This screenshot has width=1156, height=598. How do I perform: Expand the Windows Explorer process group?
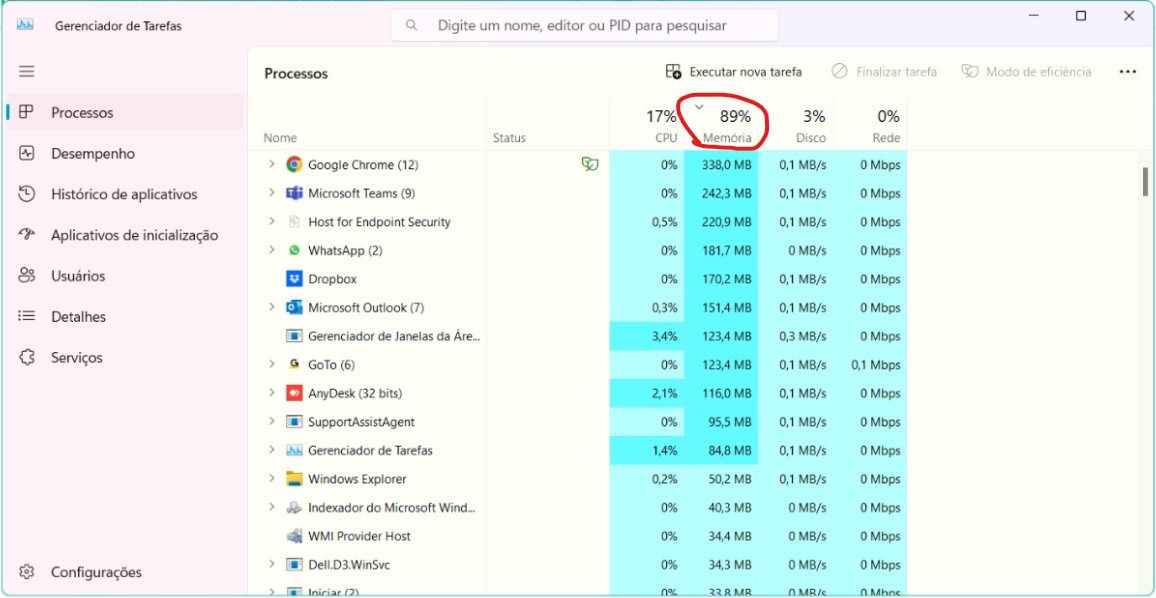point(271,479)
